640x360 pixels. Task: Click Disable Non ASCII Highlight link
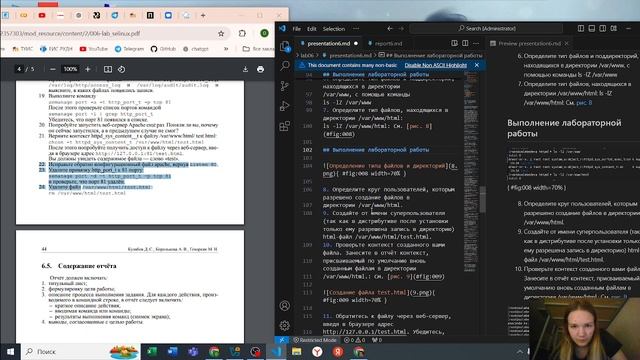pos(436,65)
